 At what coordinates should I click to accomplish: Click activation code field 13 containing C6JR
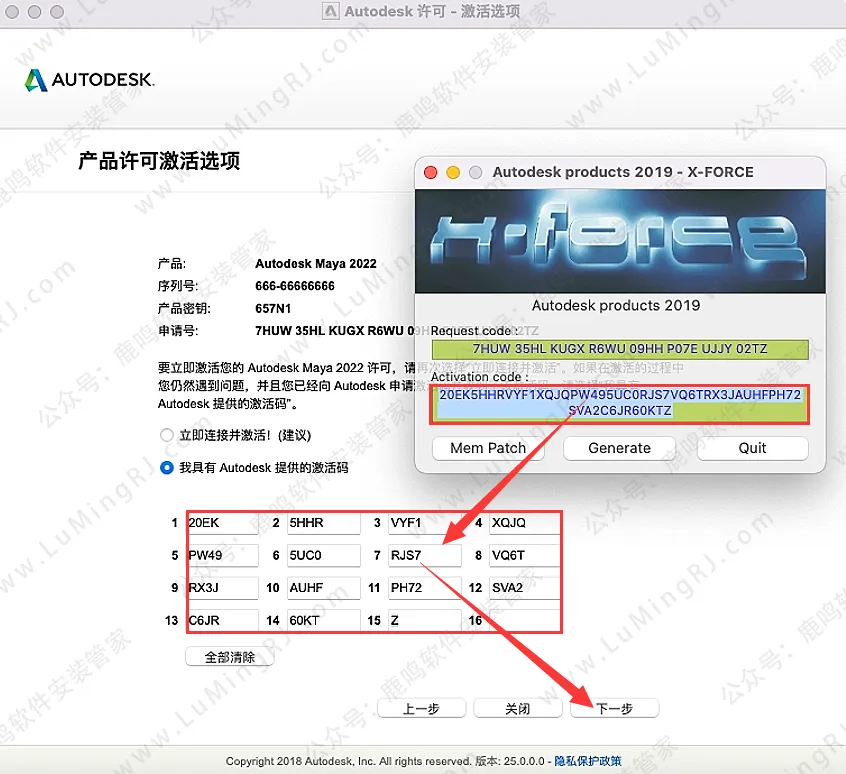point(222,620)
